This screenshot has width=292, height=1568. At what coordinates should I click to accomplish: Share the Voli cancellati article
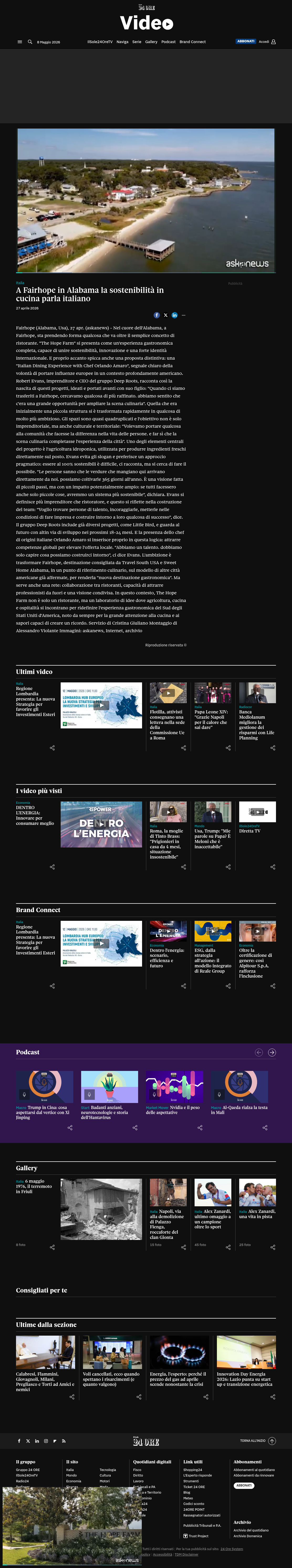tap(139, 1397)
